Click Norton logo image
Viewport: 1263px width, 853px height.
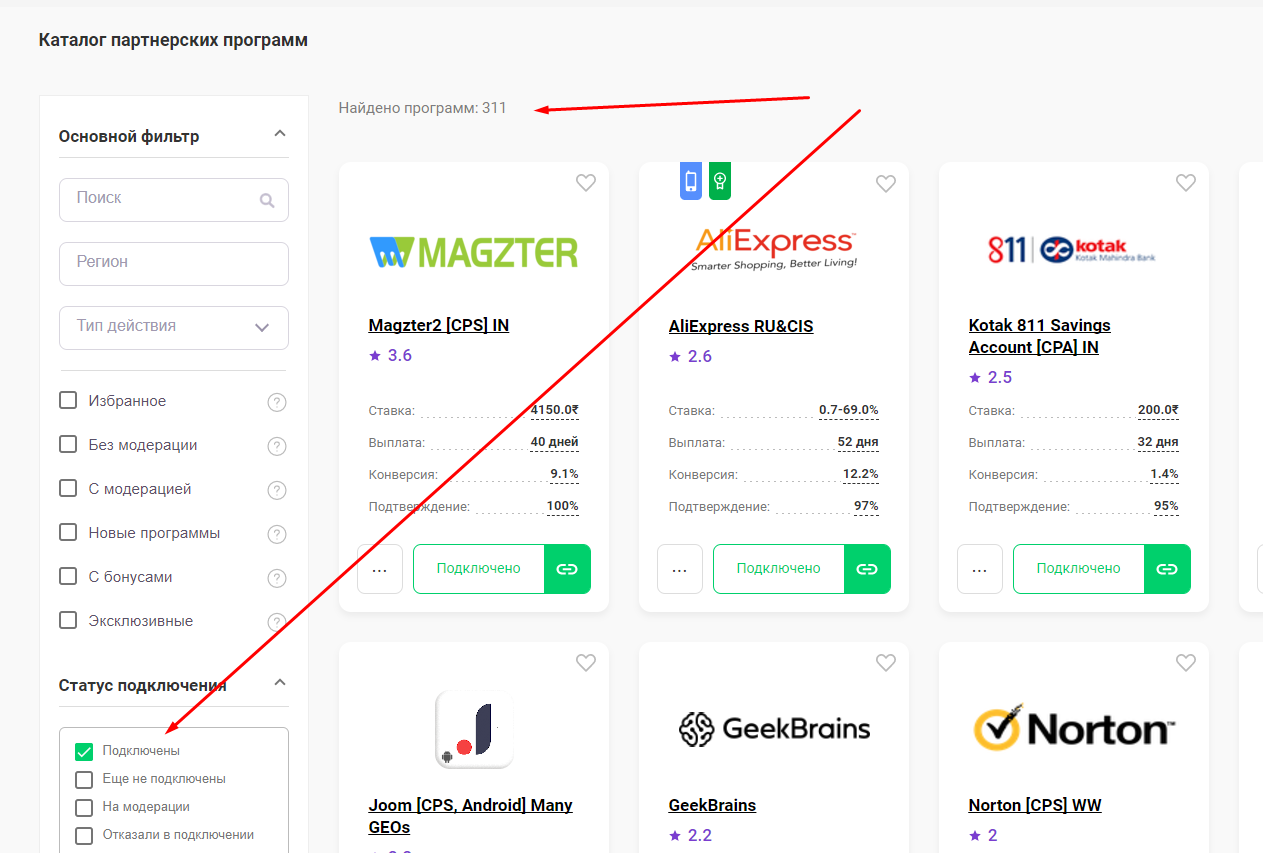tap(1074, 727)
